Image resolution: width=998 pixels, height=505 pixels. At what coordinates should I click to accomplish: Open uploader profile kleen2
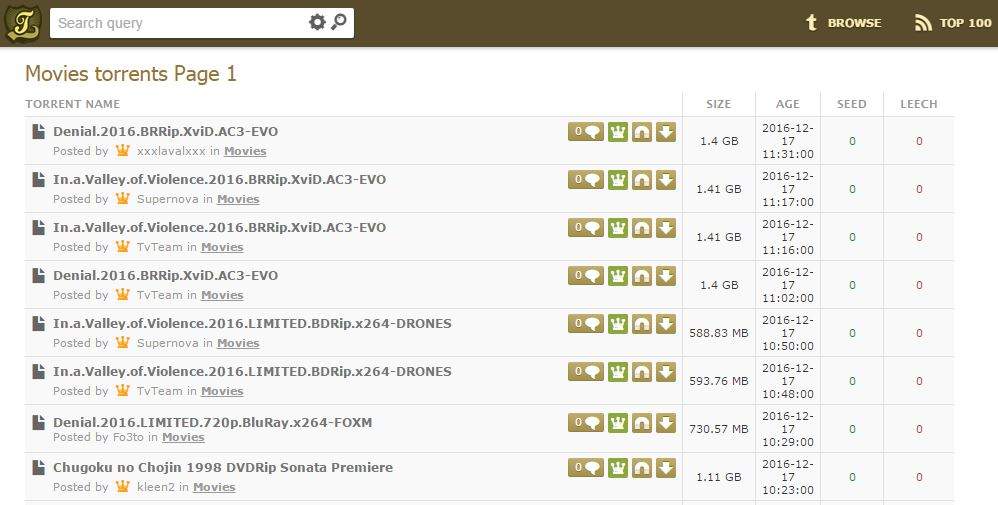(x=156, y=487)
